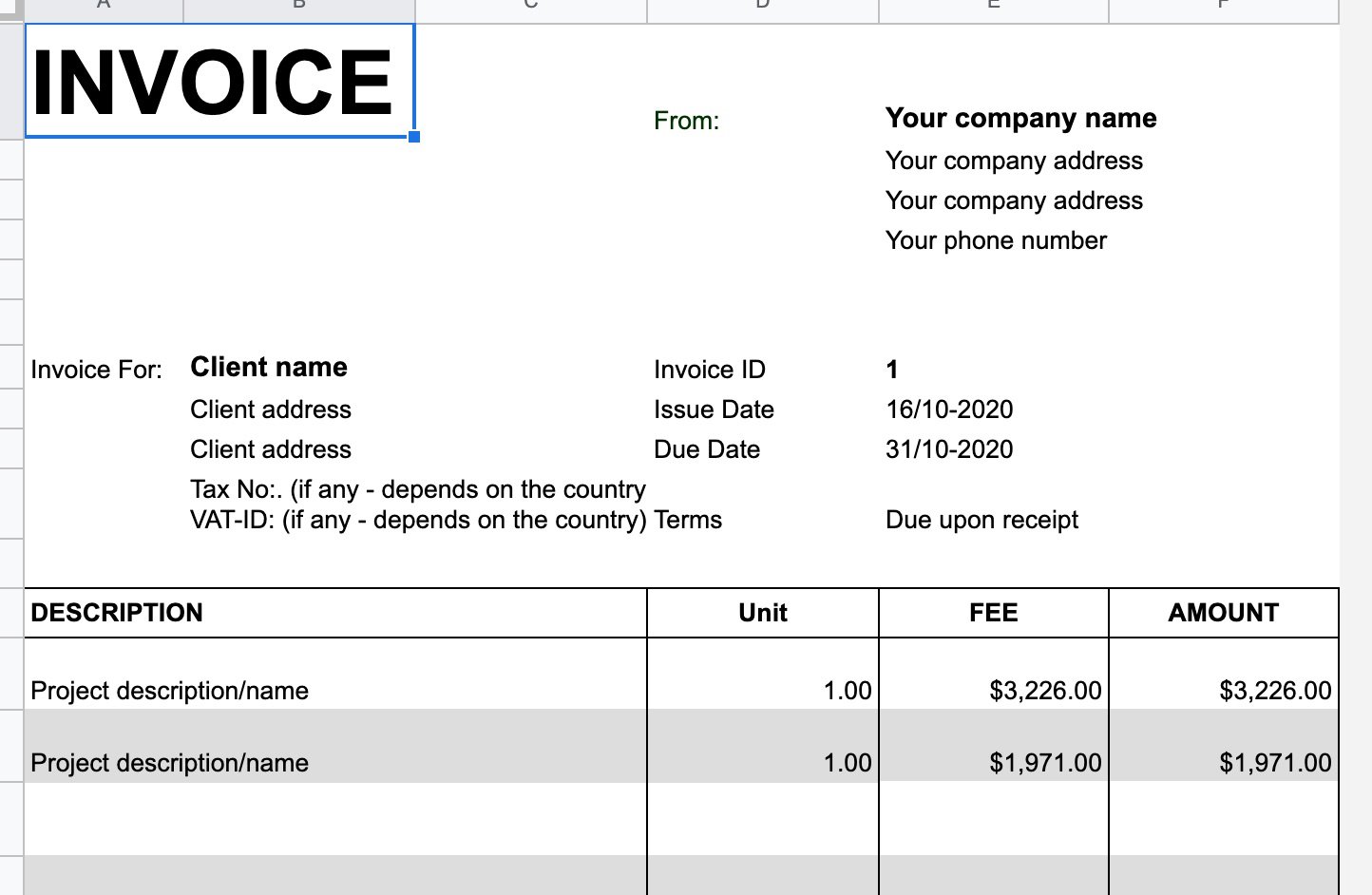The height and width of the screenshot is (895, 1372).
Task: Select the Invoice ID value cell showing '1'
Action: (x=891, y=370)
